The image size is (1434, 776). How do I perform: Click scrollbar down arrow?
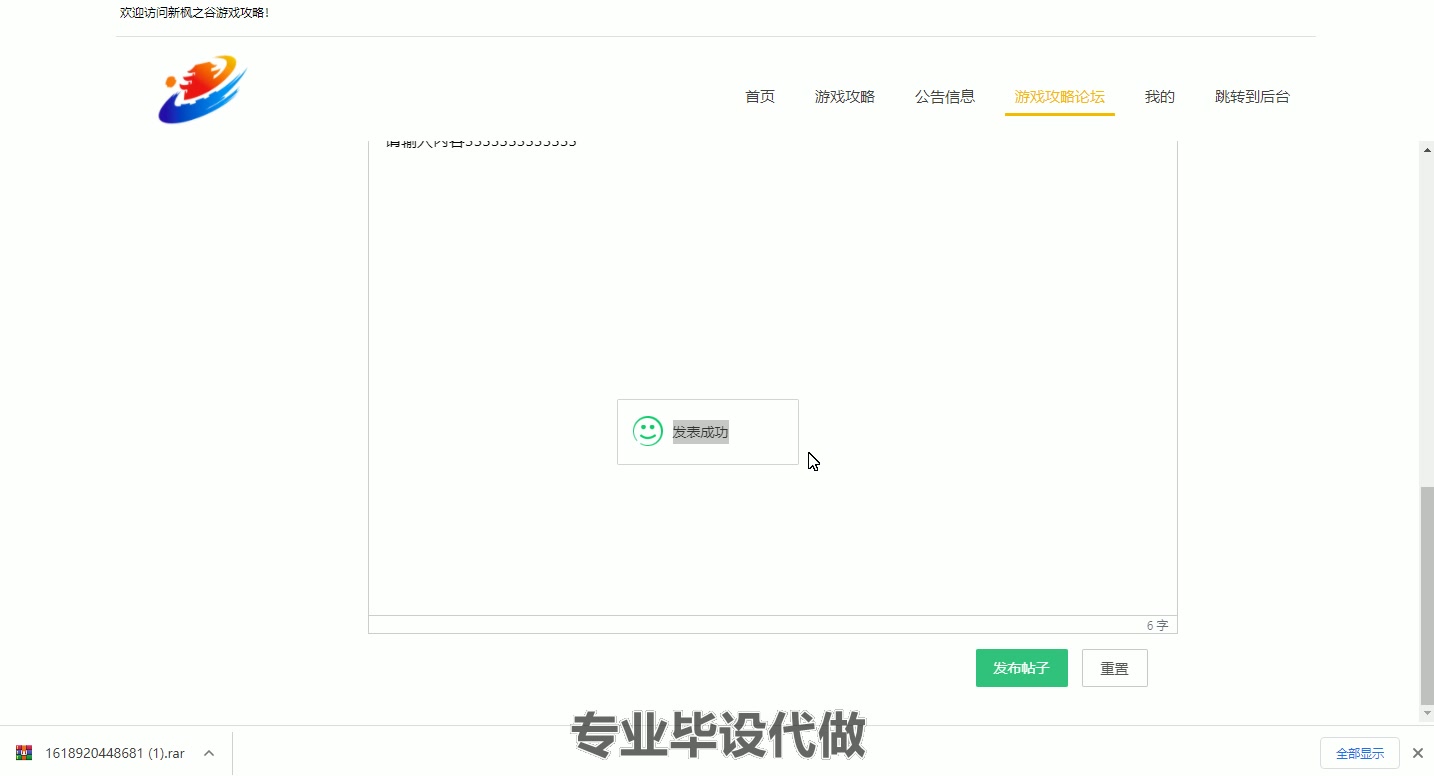click(x=1427, y=714)
